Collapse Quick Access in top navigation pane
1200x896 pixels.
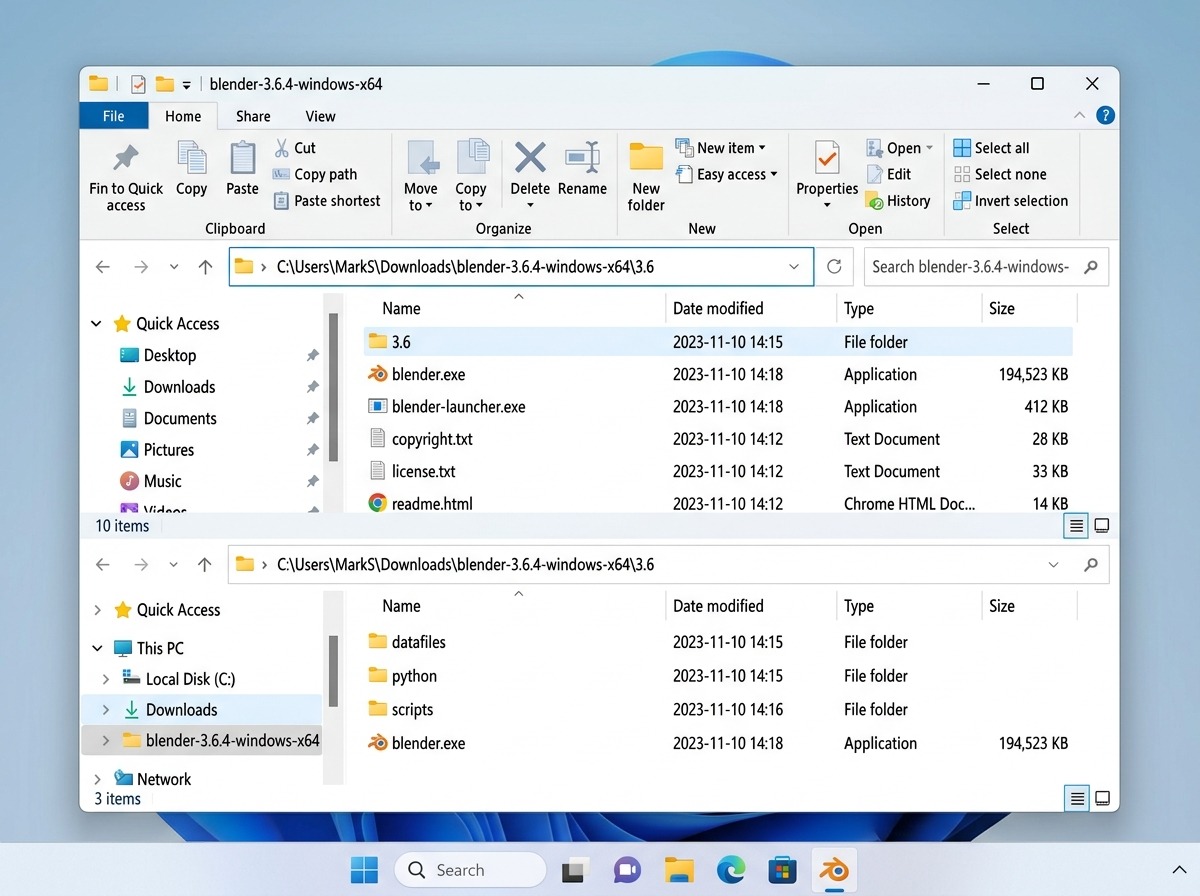96,324
